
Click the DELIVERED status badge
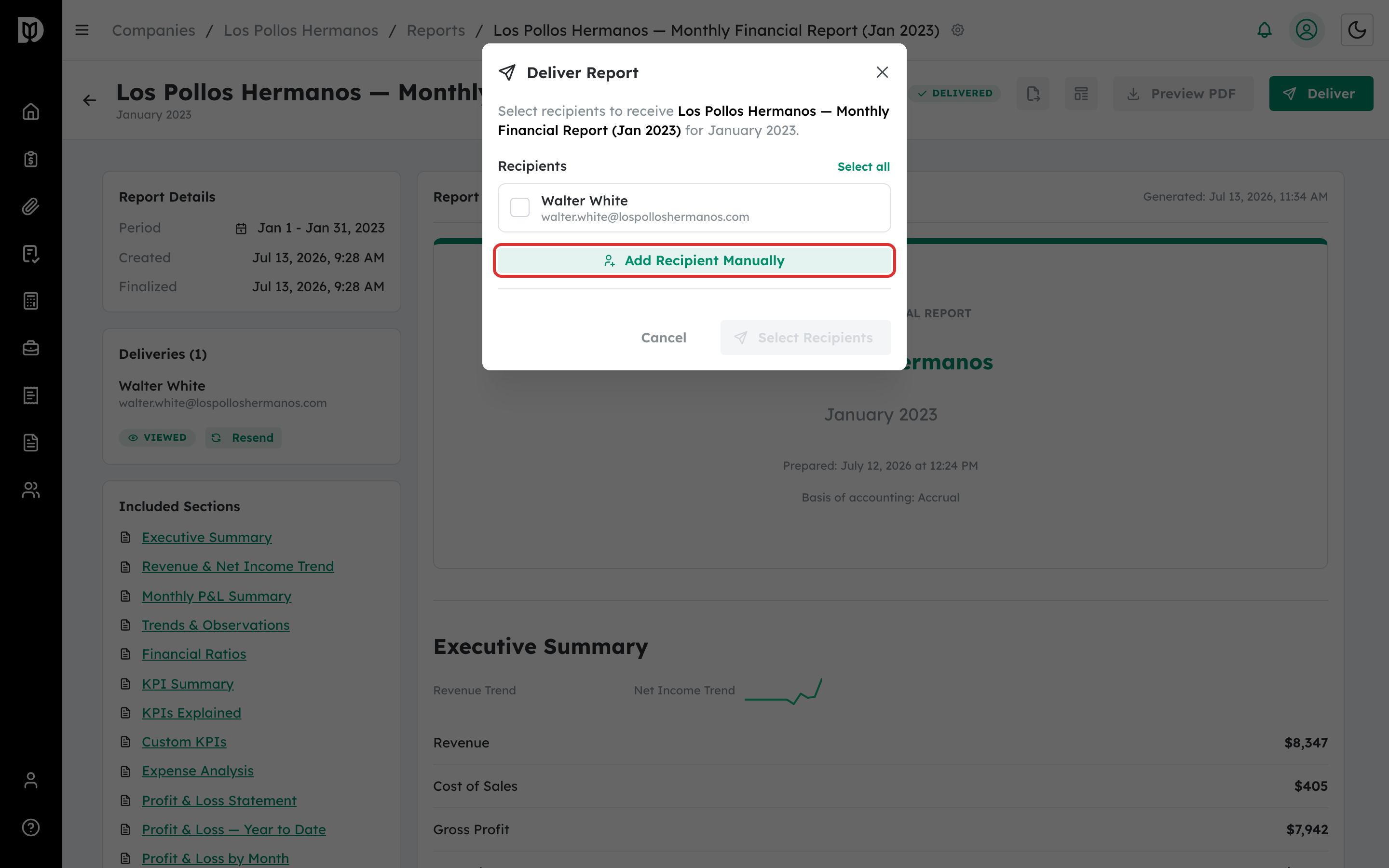pos(954,93)
